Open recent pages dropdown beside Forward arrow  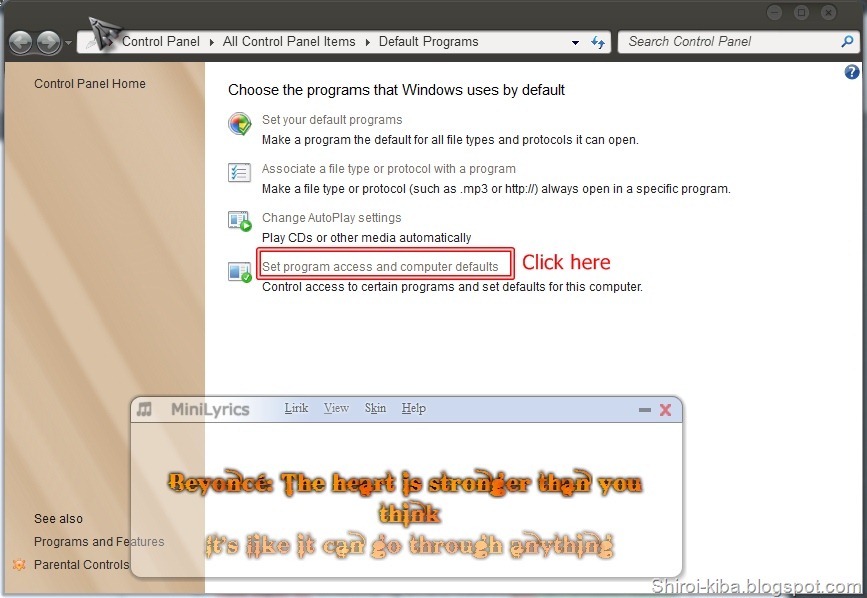tap(68, 43)
